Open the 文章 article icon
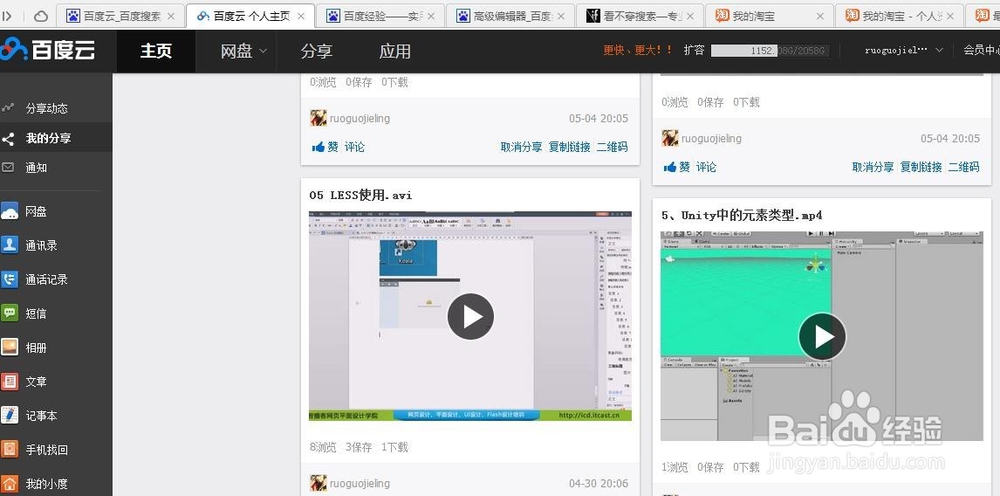This screenshot has height=496, width=1000. (x=9, y=381)
